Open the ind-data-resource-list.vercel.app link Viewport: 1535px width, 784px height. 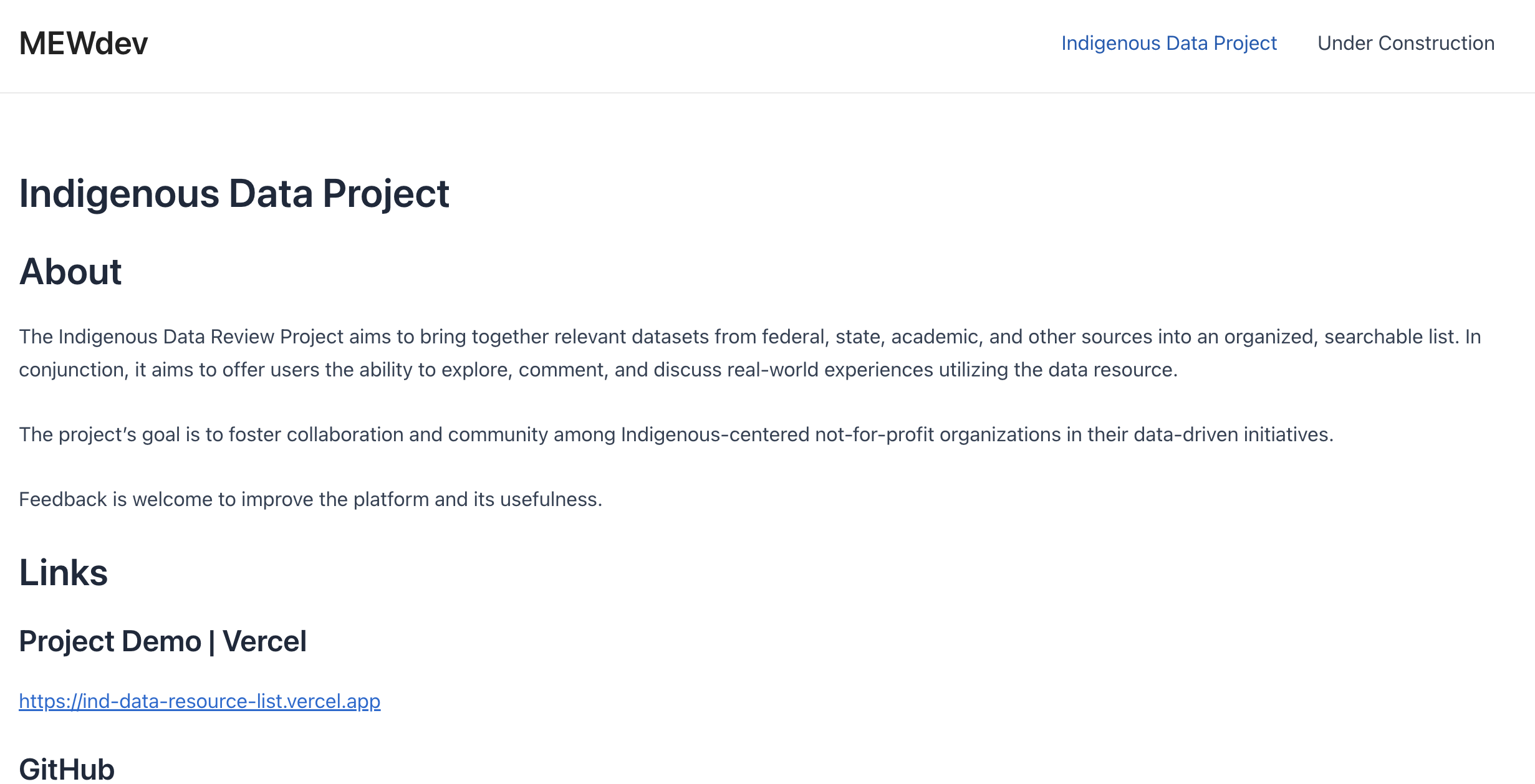coord(200,701)
